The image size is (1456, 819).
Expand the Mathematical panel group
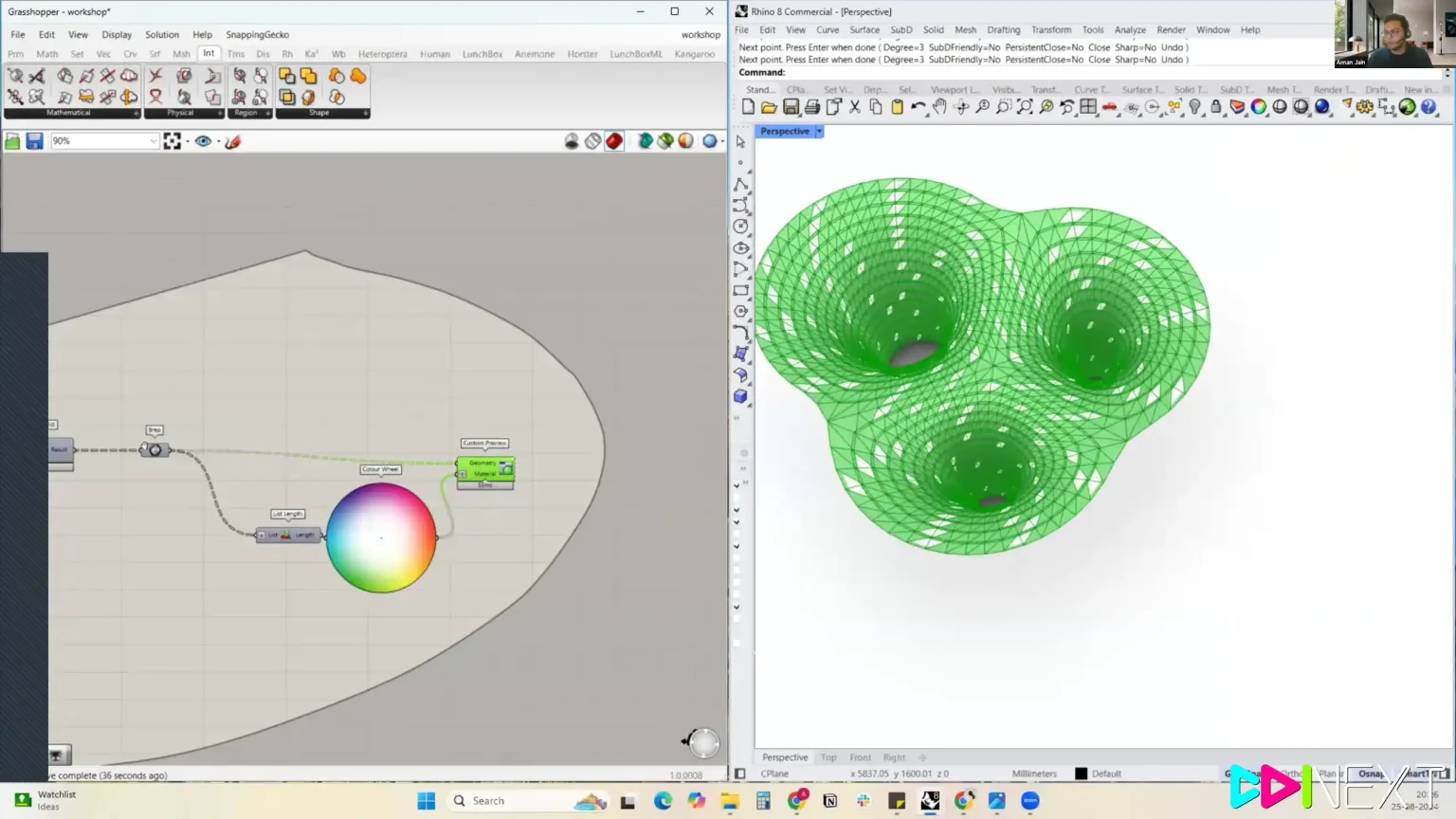point(136,113)
